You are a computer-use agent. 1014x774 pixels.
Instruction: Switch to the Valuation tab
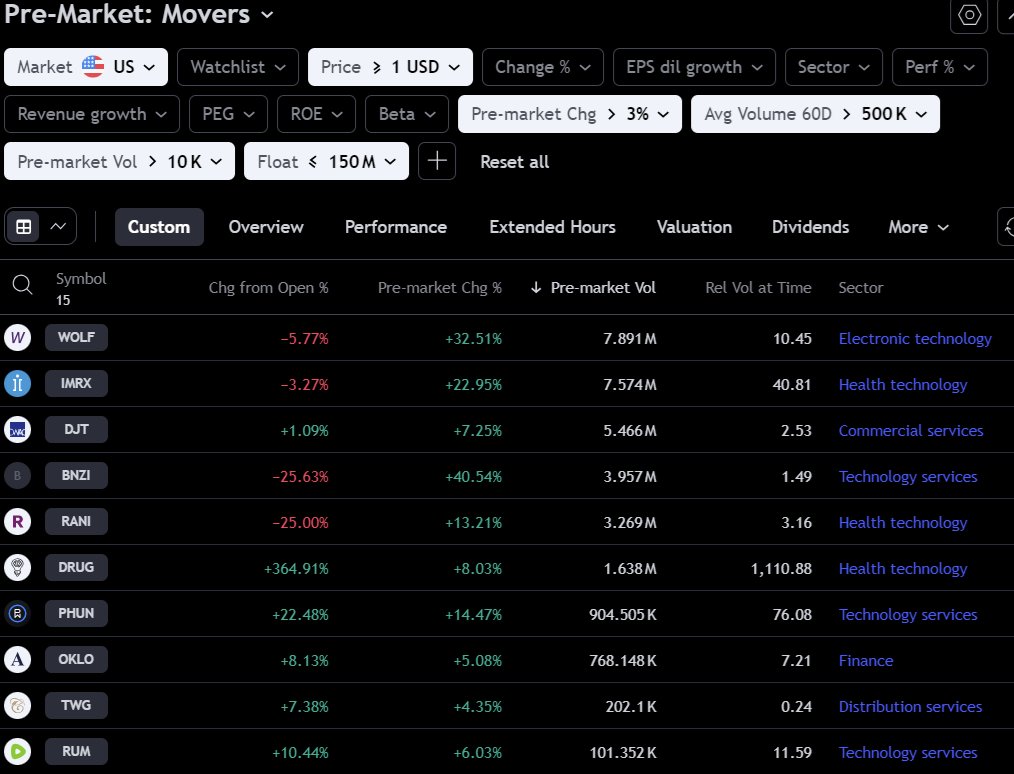(695, 227)
